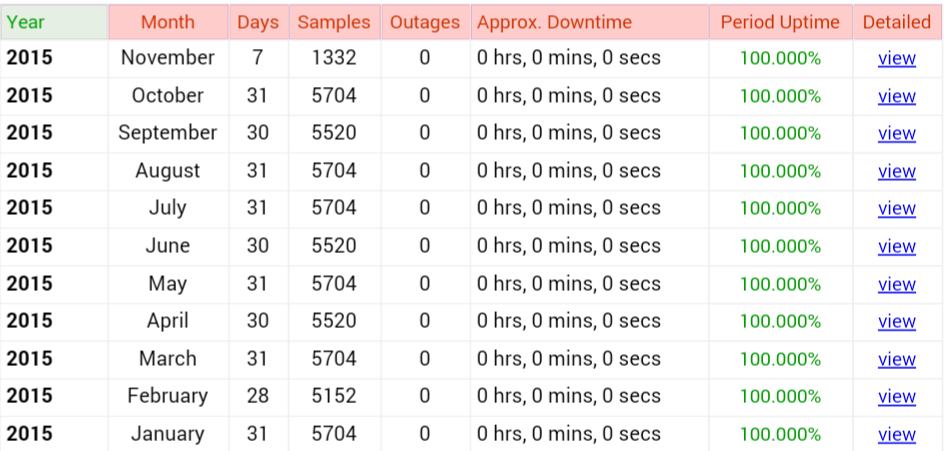Select the February month cell
Image resolution: width=944 pixels, height=451 pixels.
168,396
